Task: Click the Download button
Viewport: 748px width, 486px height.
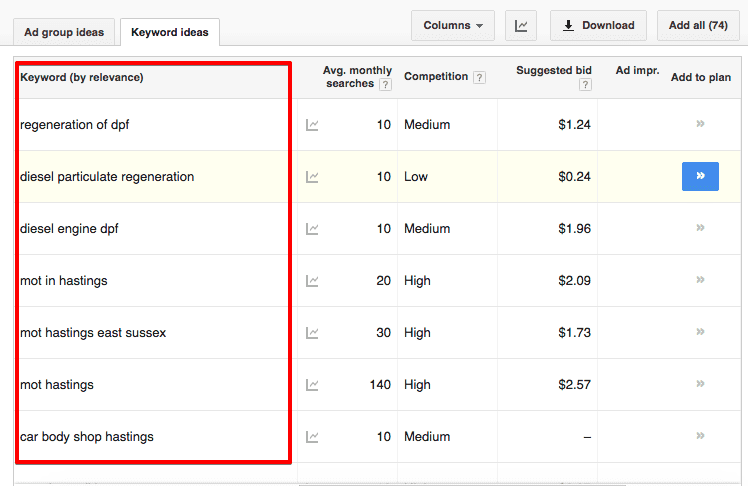Action: pos(598,26)
